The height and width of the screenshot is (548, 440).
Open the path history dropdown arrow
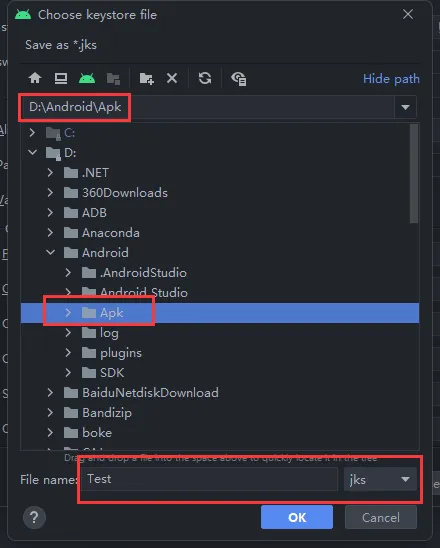point(405,107)
